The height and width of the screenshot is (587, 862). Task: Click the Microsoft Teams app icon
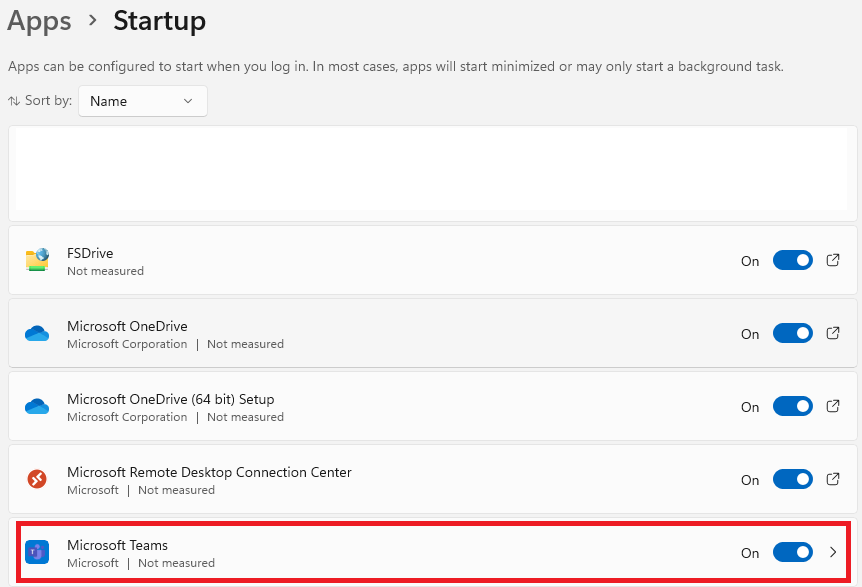click(37, 552)
